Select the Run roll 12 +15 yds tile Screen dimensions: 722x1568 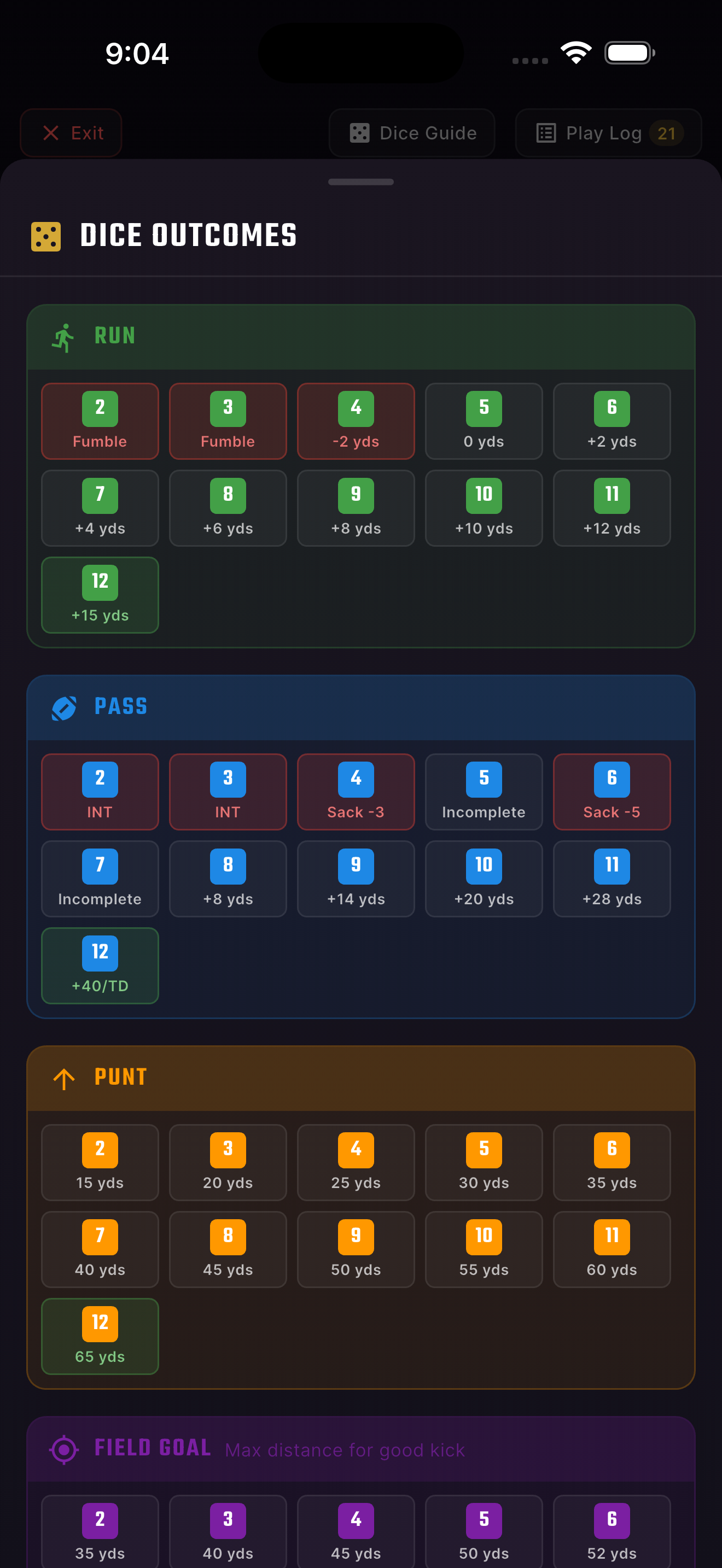pos(100,595)
